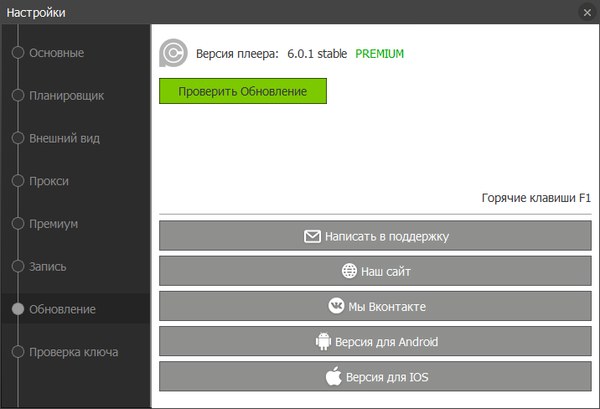Select the Планировщик radio dot
This screenshot has width=600, height=409.
point(18,96)
